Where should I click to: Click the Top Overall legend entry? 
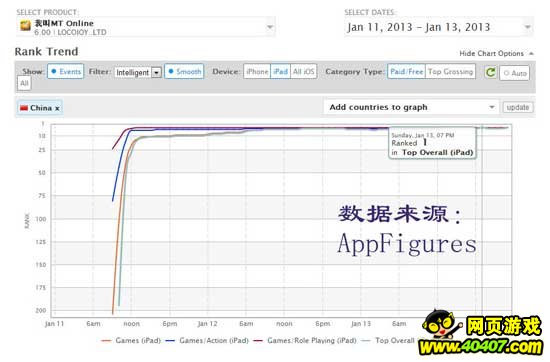[389, 341]
